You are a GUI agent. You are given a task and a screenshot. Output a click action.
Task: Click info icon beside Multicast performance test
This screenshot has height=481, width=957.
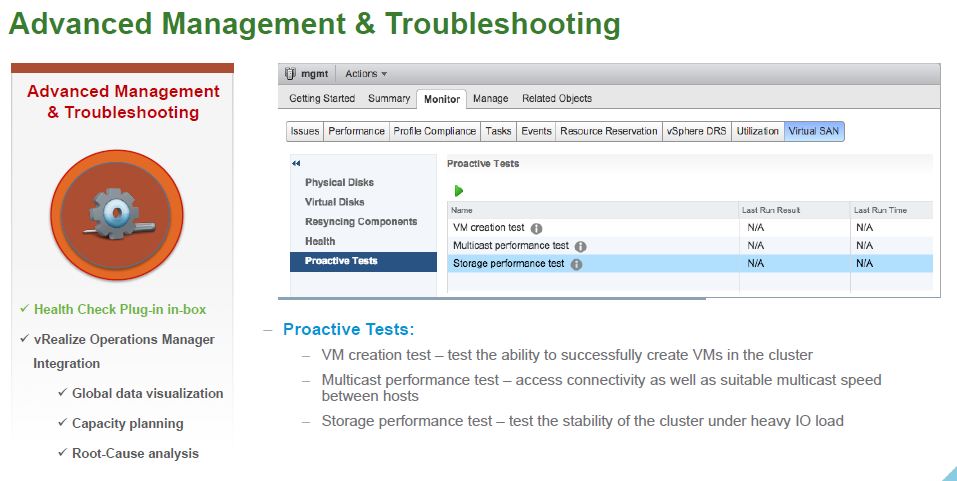tap(580, 246)
